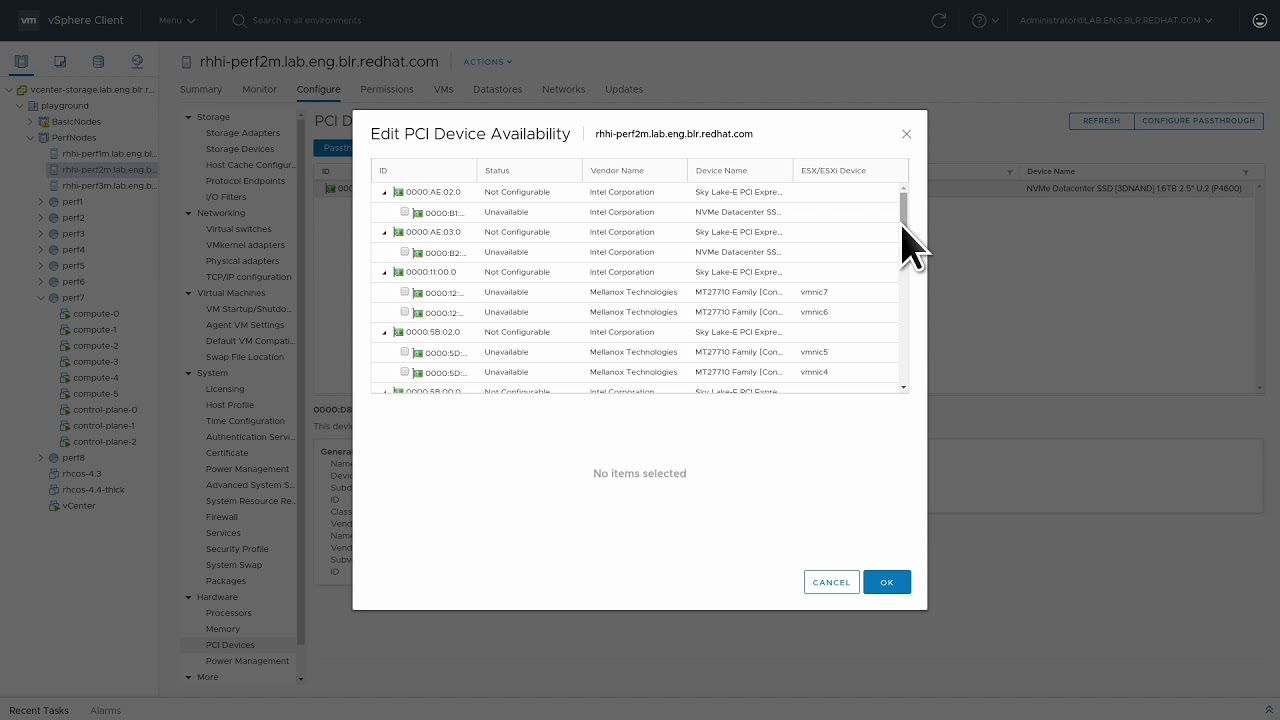Click the search in all environments field
The image size is (1280, 720).
pyautogui.click(x=307, y=20)
